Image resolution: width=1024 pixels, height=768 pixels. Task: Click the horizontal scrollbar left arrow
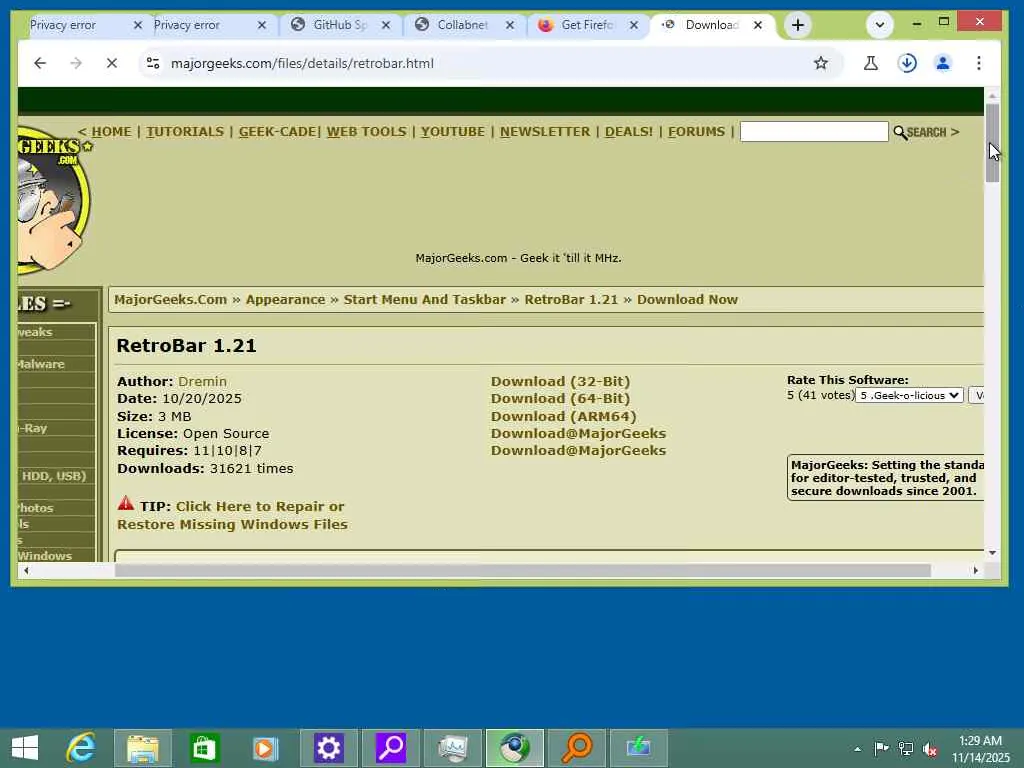26,570
